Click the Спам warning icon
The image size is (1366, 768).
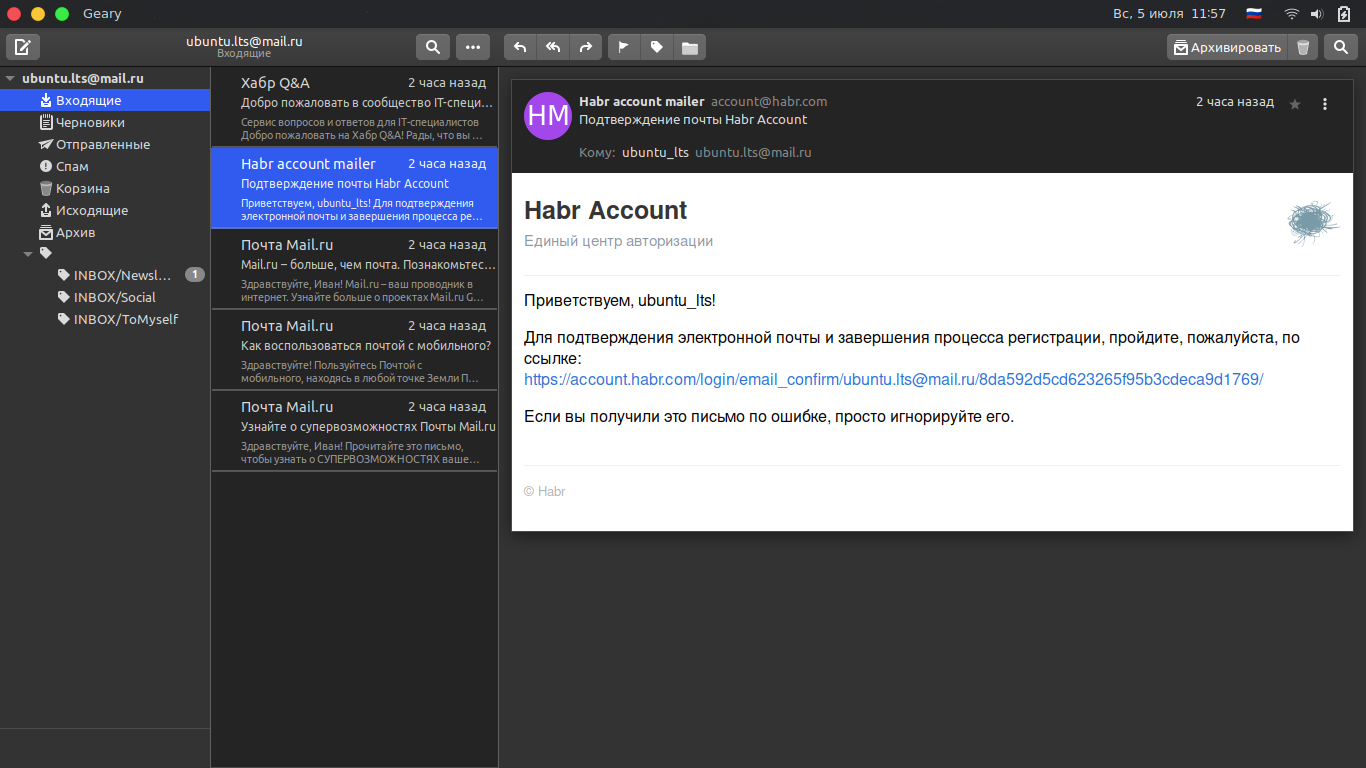point(46,166)
